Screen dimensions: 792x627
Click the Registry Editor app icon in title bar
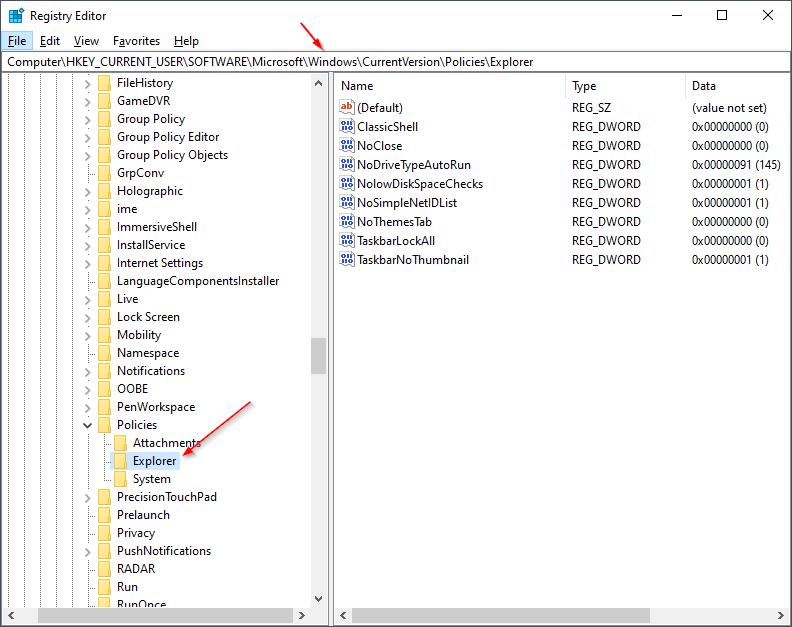[16, 16]
